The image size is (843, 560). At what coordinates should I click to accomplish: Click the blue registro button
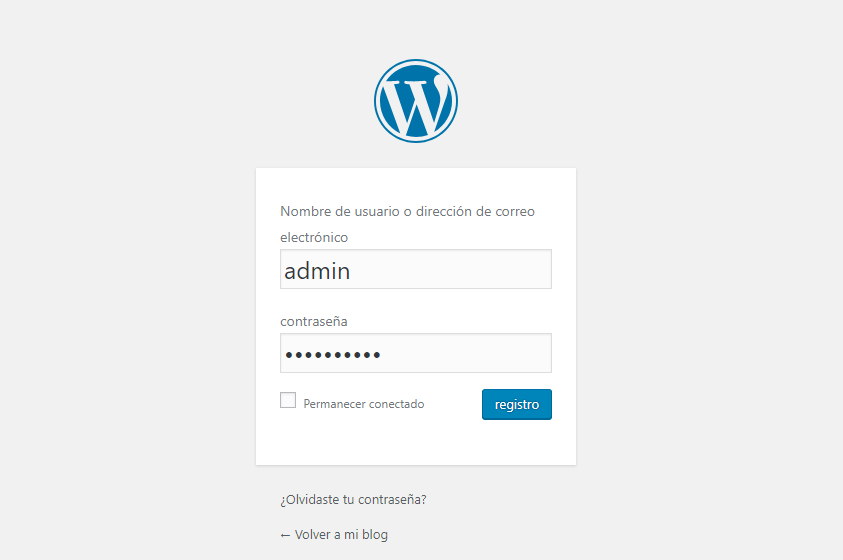[x=517, y=404]
